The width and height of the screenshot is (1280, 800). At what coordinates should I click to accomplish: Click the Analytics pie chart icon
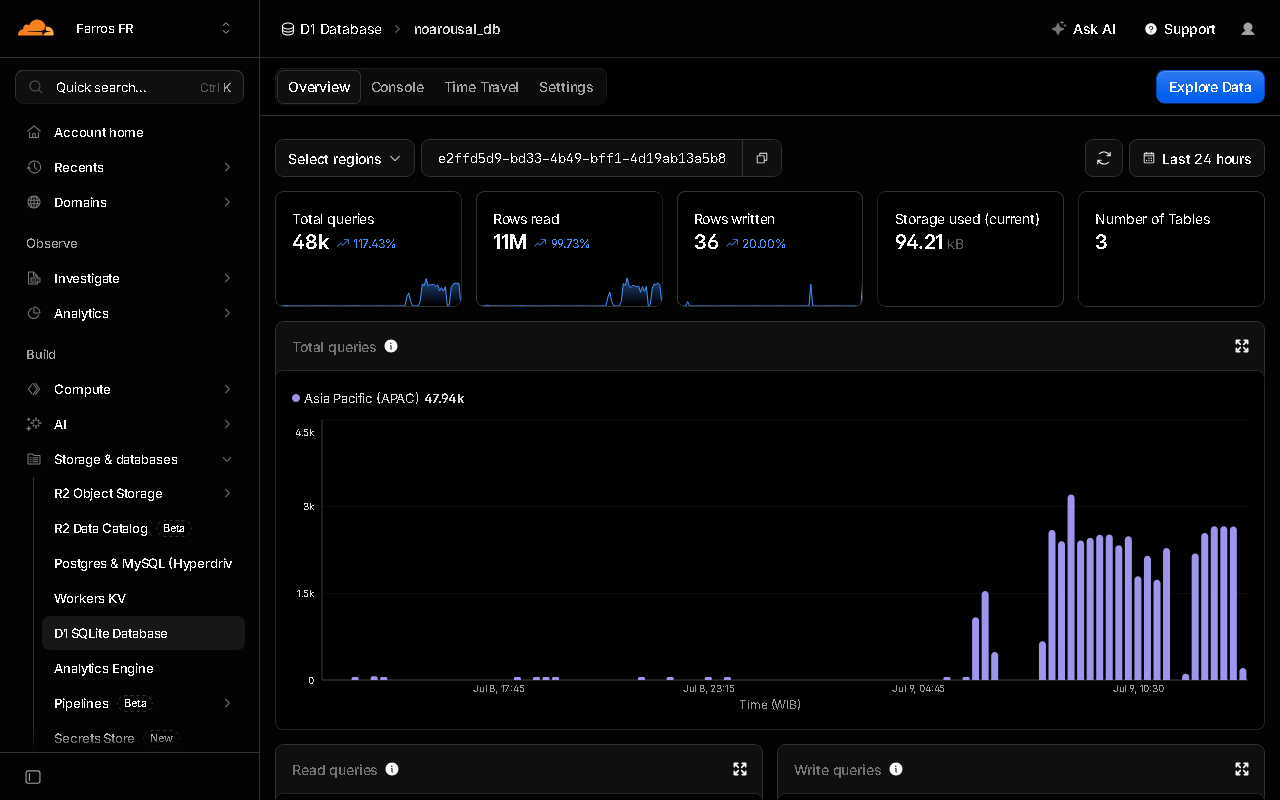pyautogui.click(x=34, y=313)
